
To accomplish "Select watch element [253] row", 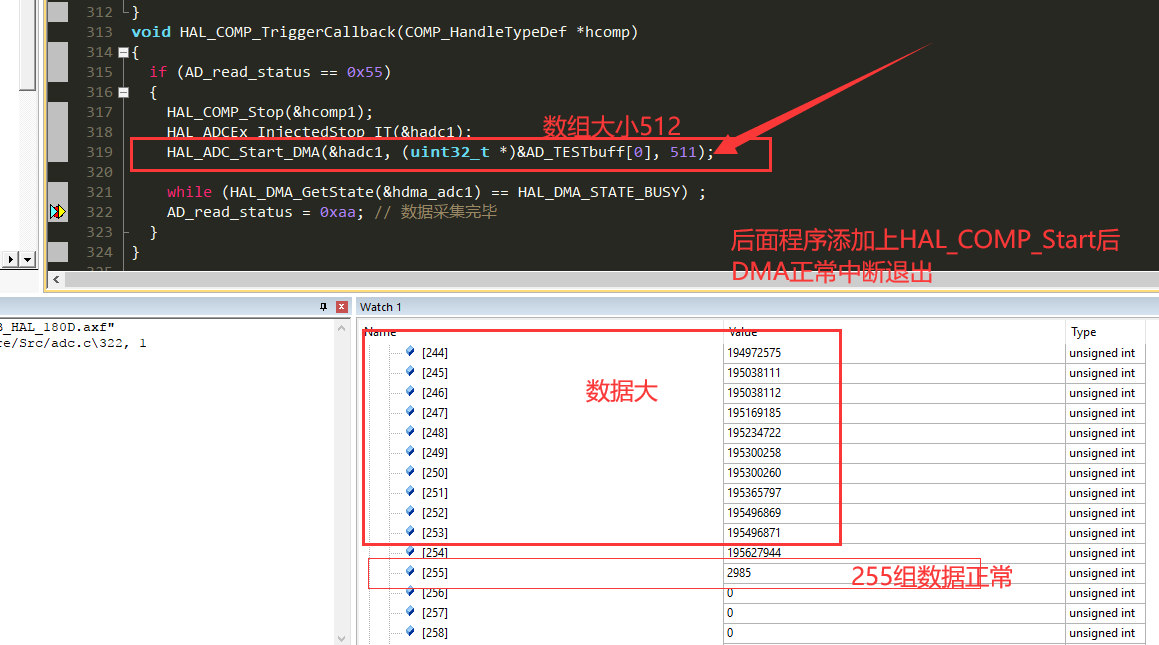I will pyautogui.click(x=750, y=532).
